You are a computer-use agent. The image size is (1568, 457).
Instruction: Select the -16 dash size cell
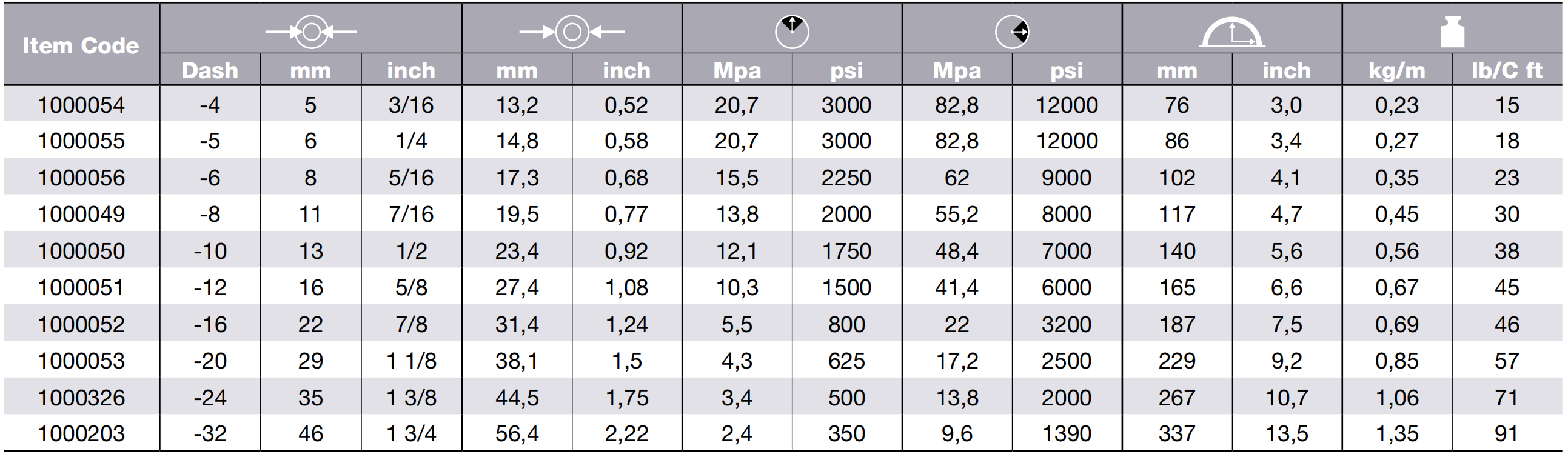pos(210,324)
